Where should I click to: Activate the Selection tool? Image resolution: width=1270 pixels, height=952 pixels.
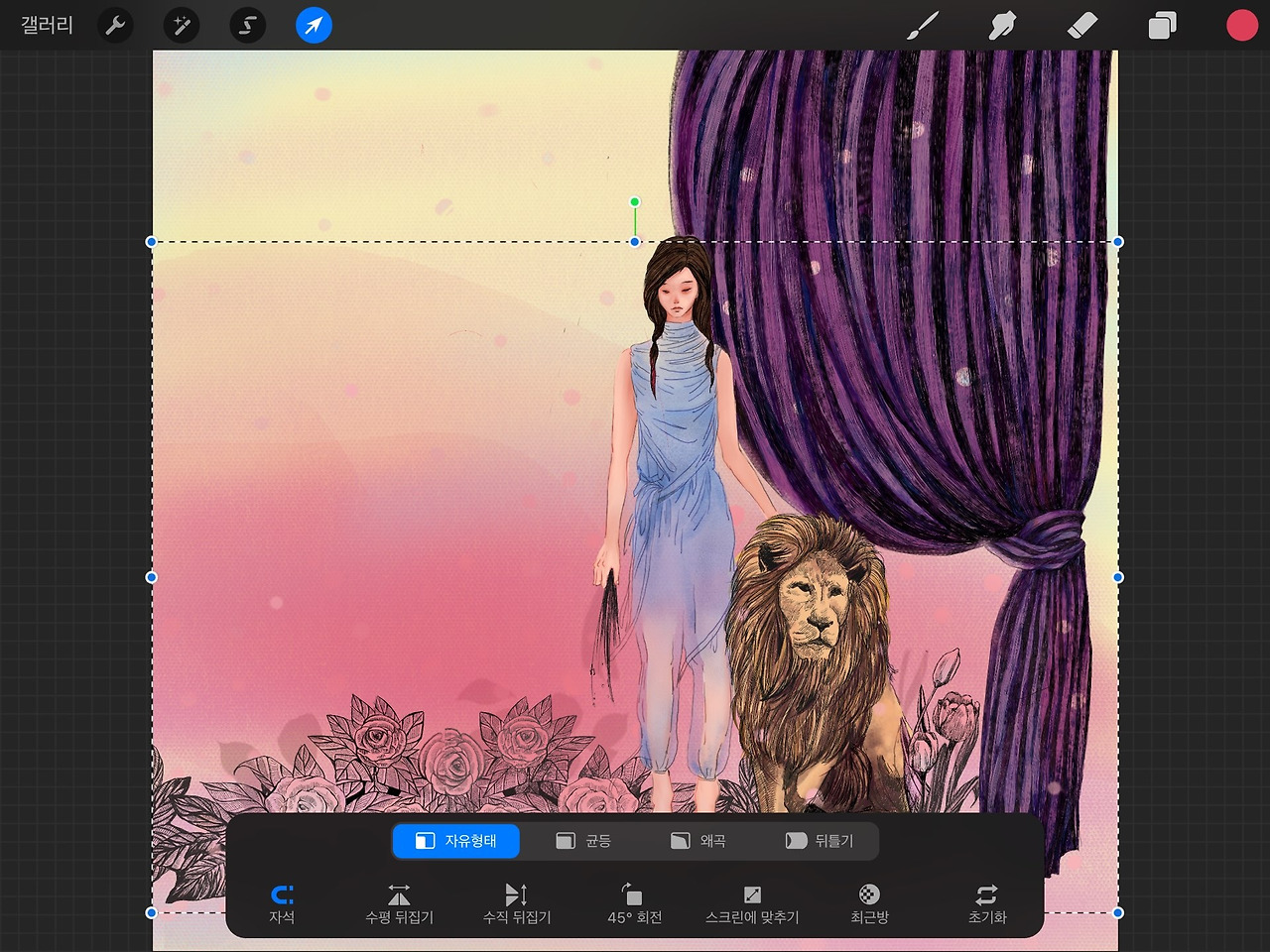[x=248, y=26]
